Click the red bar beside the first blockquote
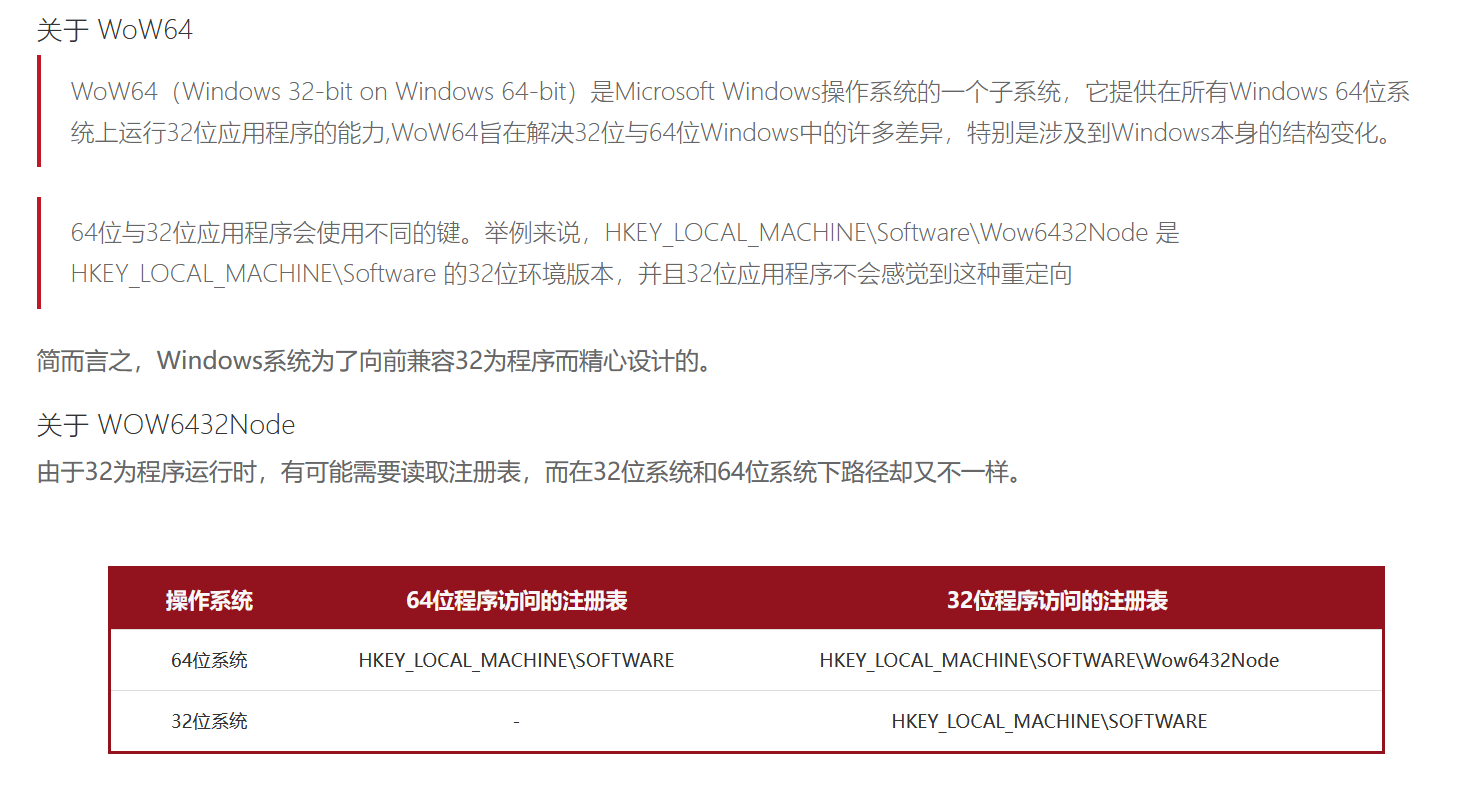Image resolution: width=1463 pixels, height=785 pixels. pyautogui.click(x=39, y=111)
